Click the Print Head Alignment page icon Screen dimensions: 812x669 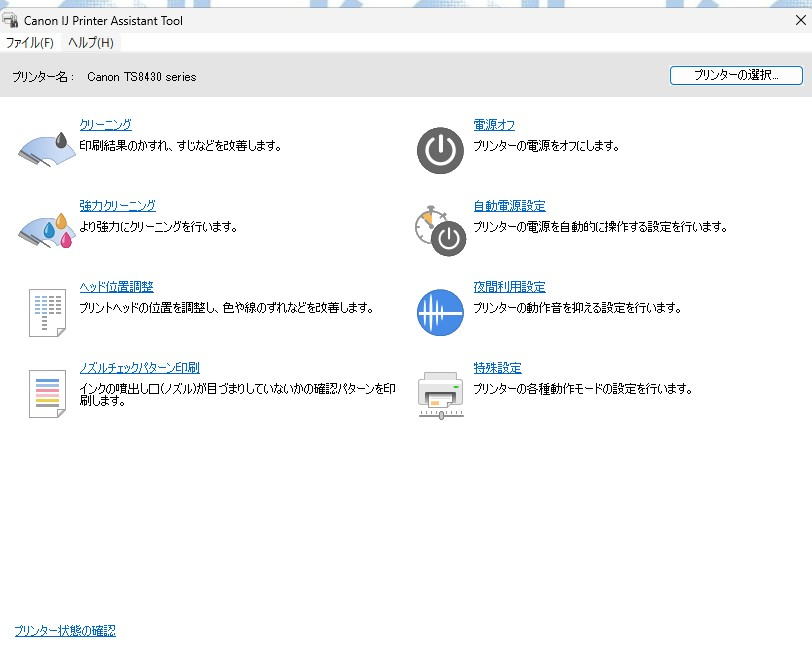click(47, 312)
